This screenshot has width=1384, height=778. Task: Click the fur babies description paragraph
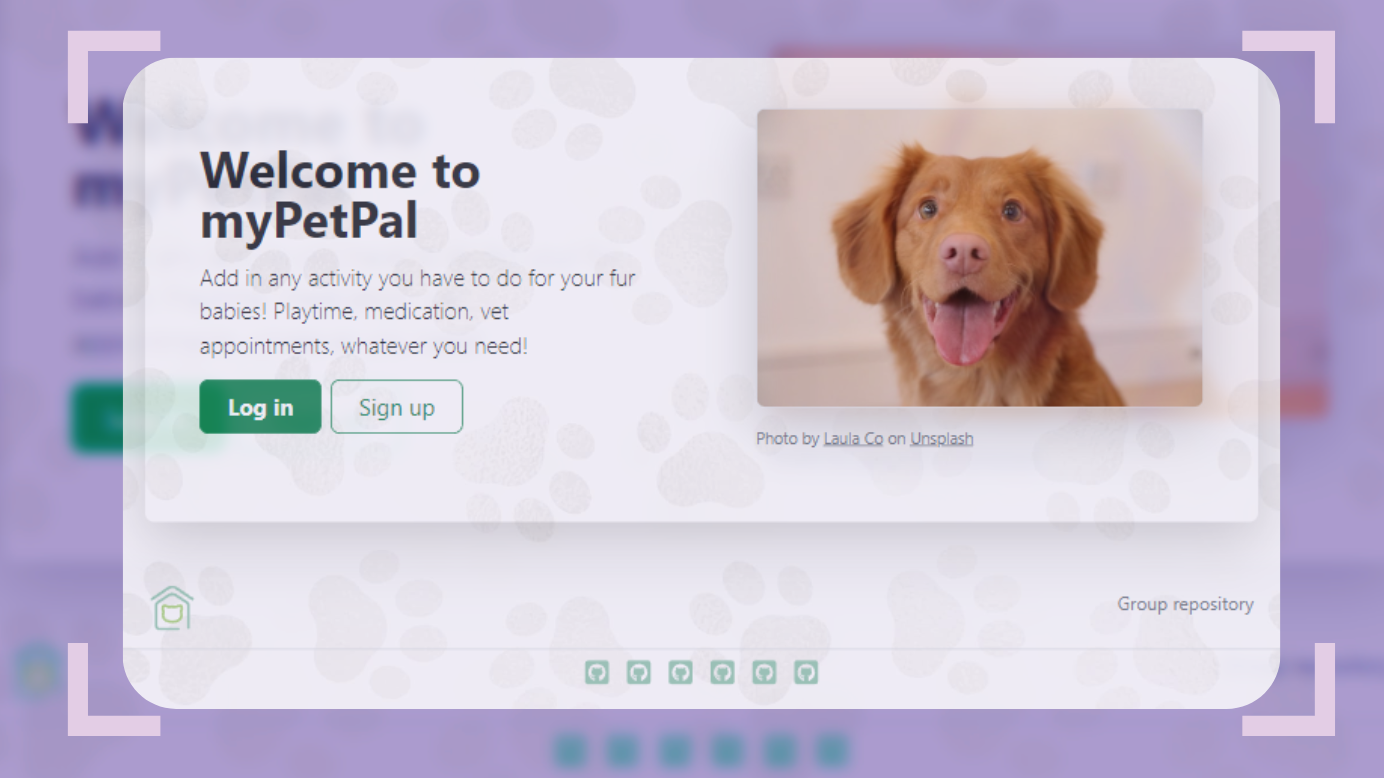coord(418,312)
